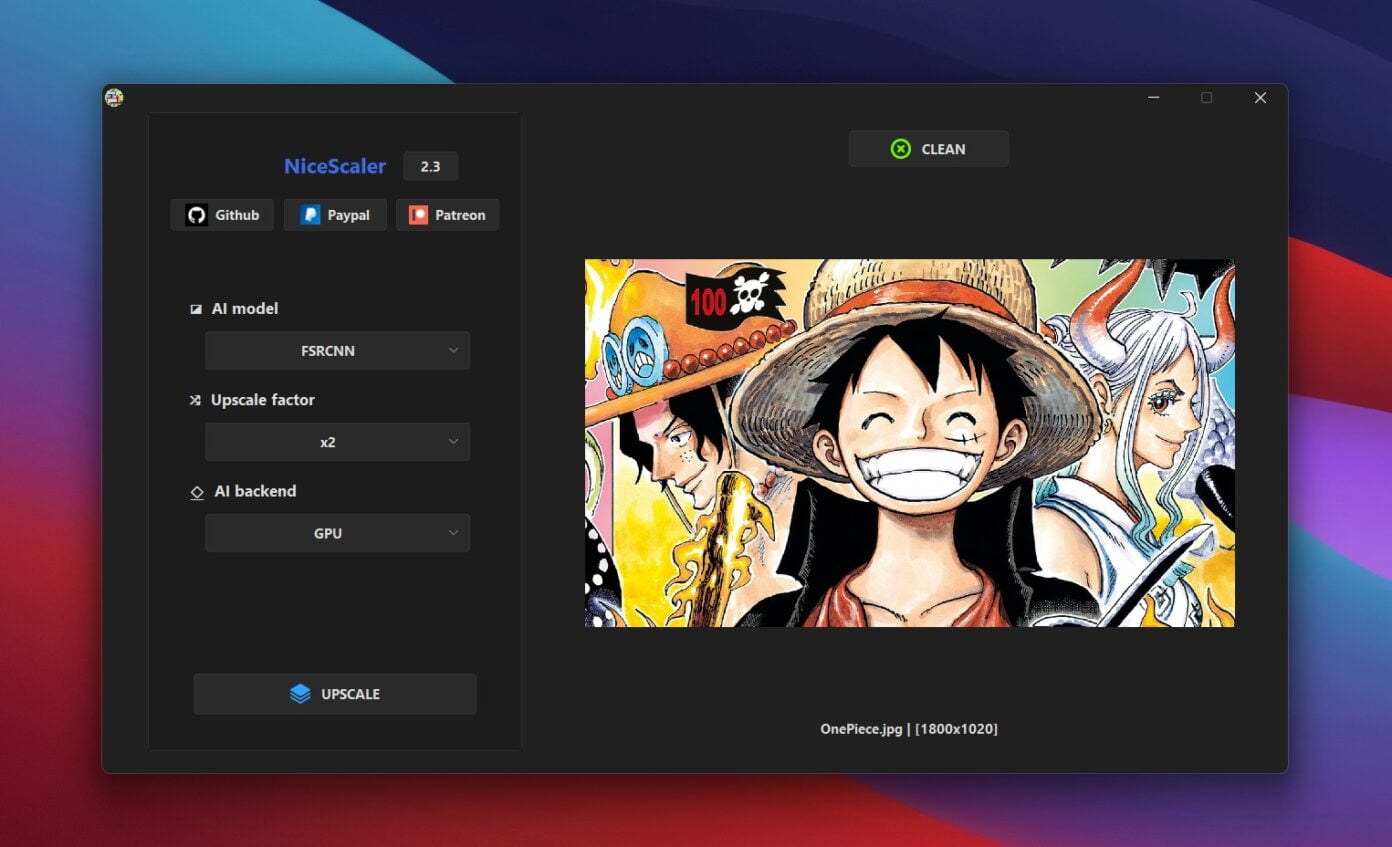Open the Patreon page button

coord(447,215)
